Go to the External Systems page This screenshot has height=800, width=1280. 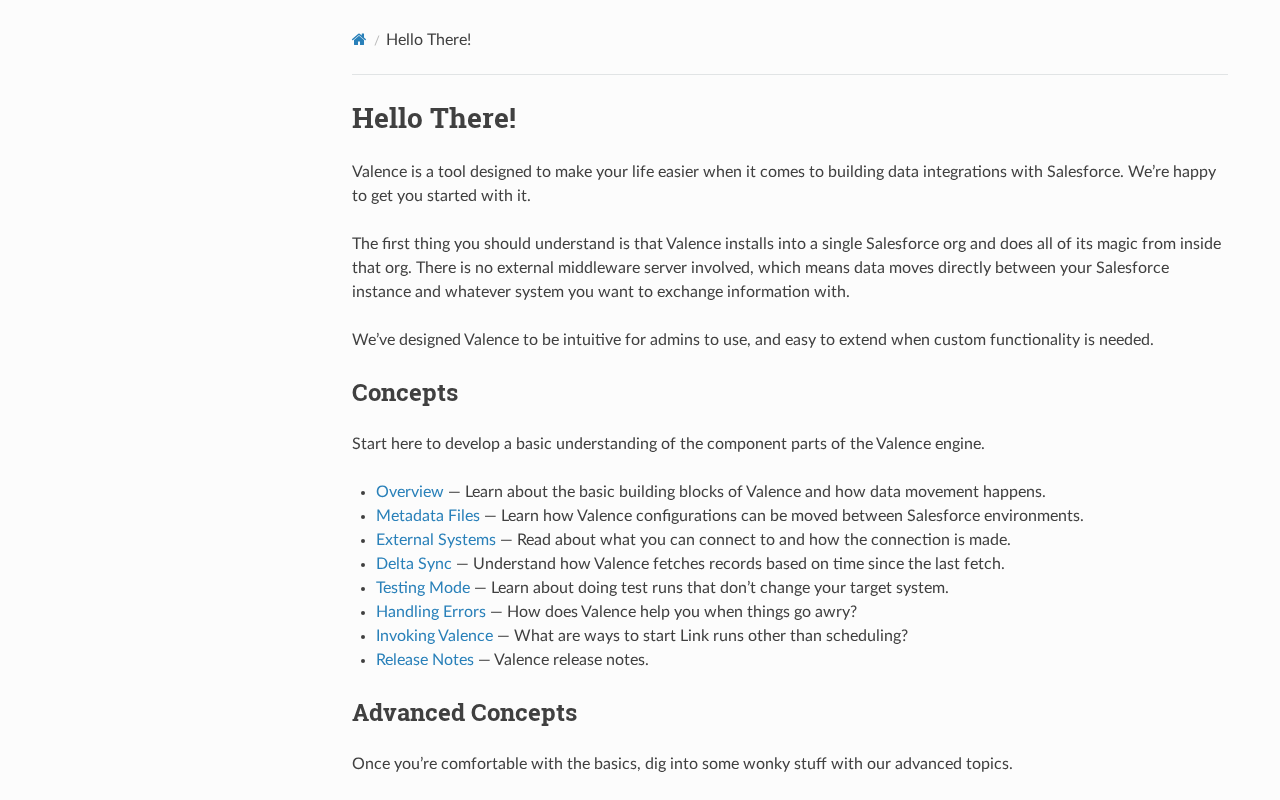tap(436, 540)
